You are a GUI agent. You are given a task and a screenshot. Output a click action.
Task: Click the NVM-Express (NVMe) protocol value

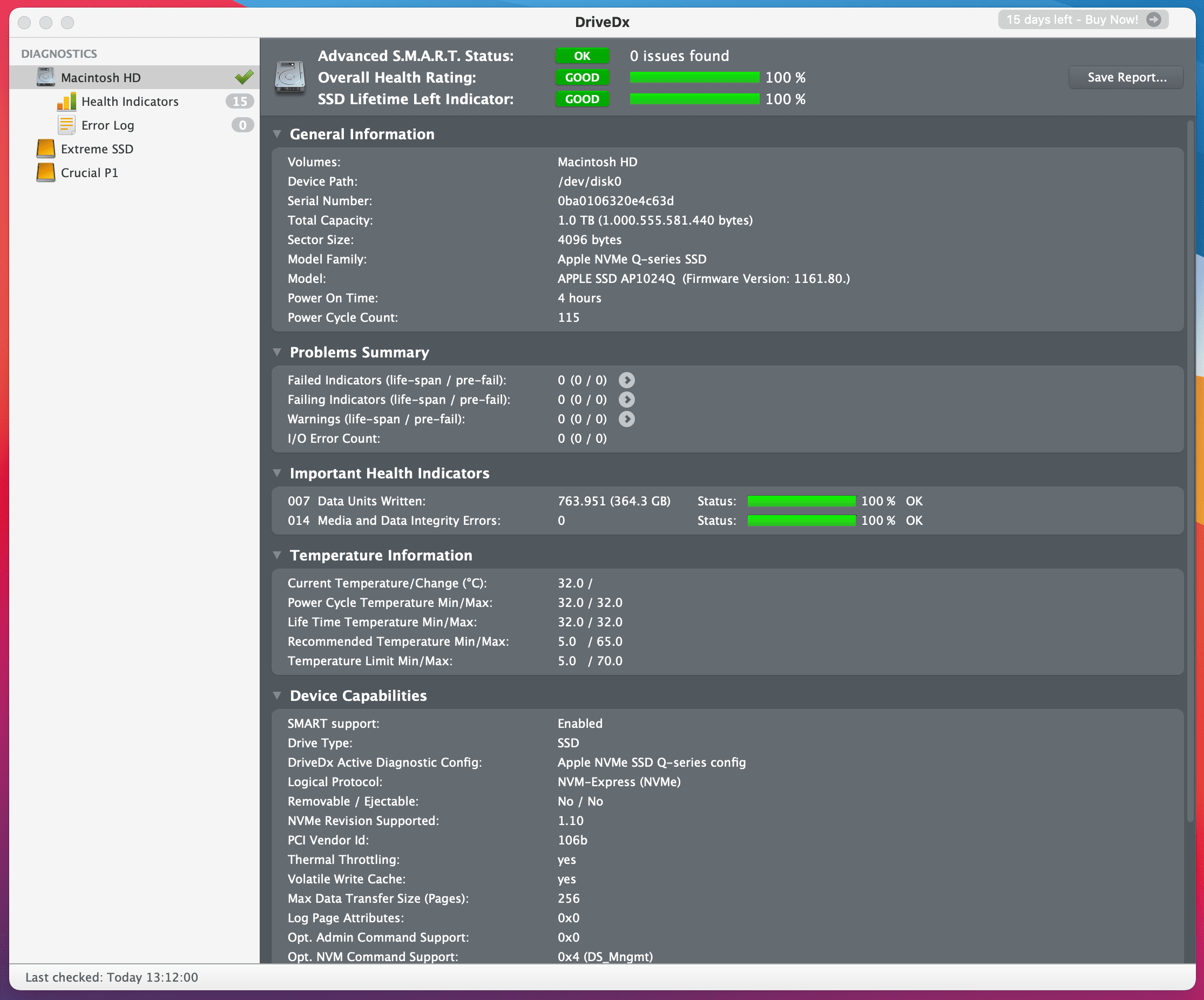619,782
